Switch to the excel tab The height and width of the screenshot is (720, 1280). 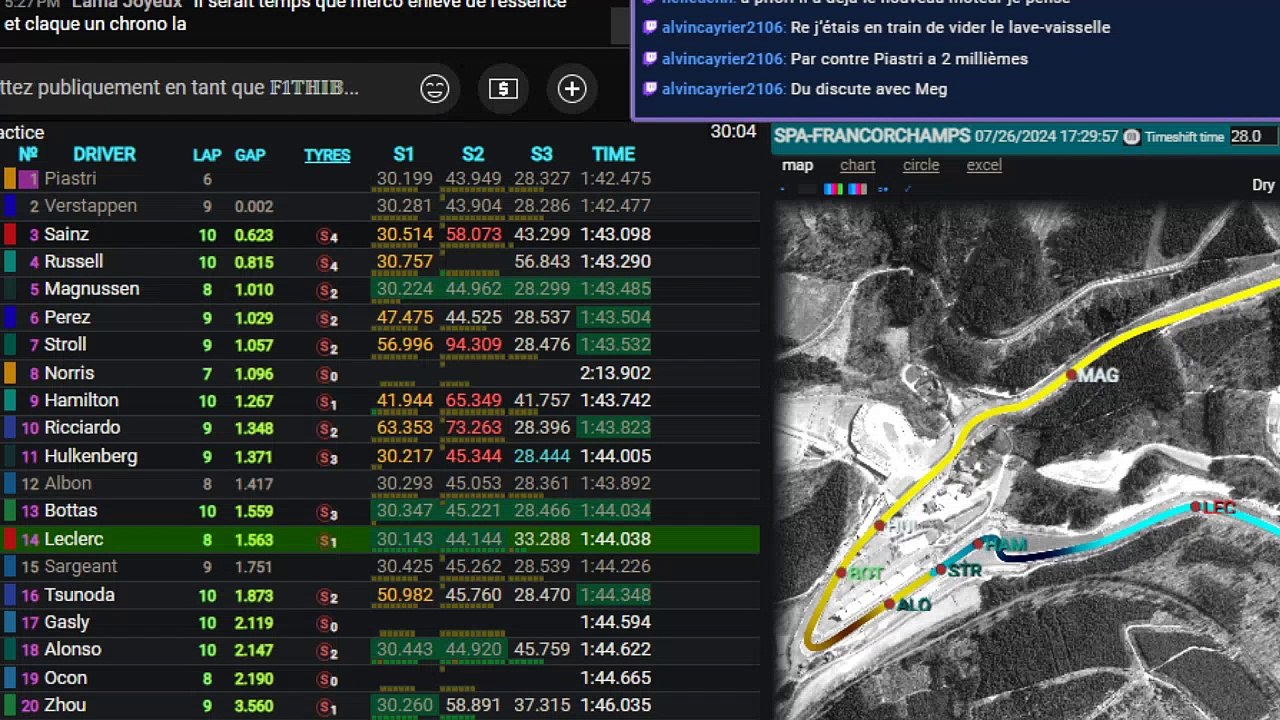[984, 165]
